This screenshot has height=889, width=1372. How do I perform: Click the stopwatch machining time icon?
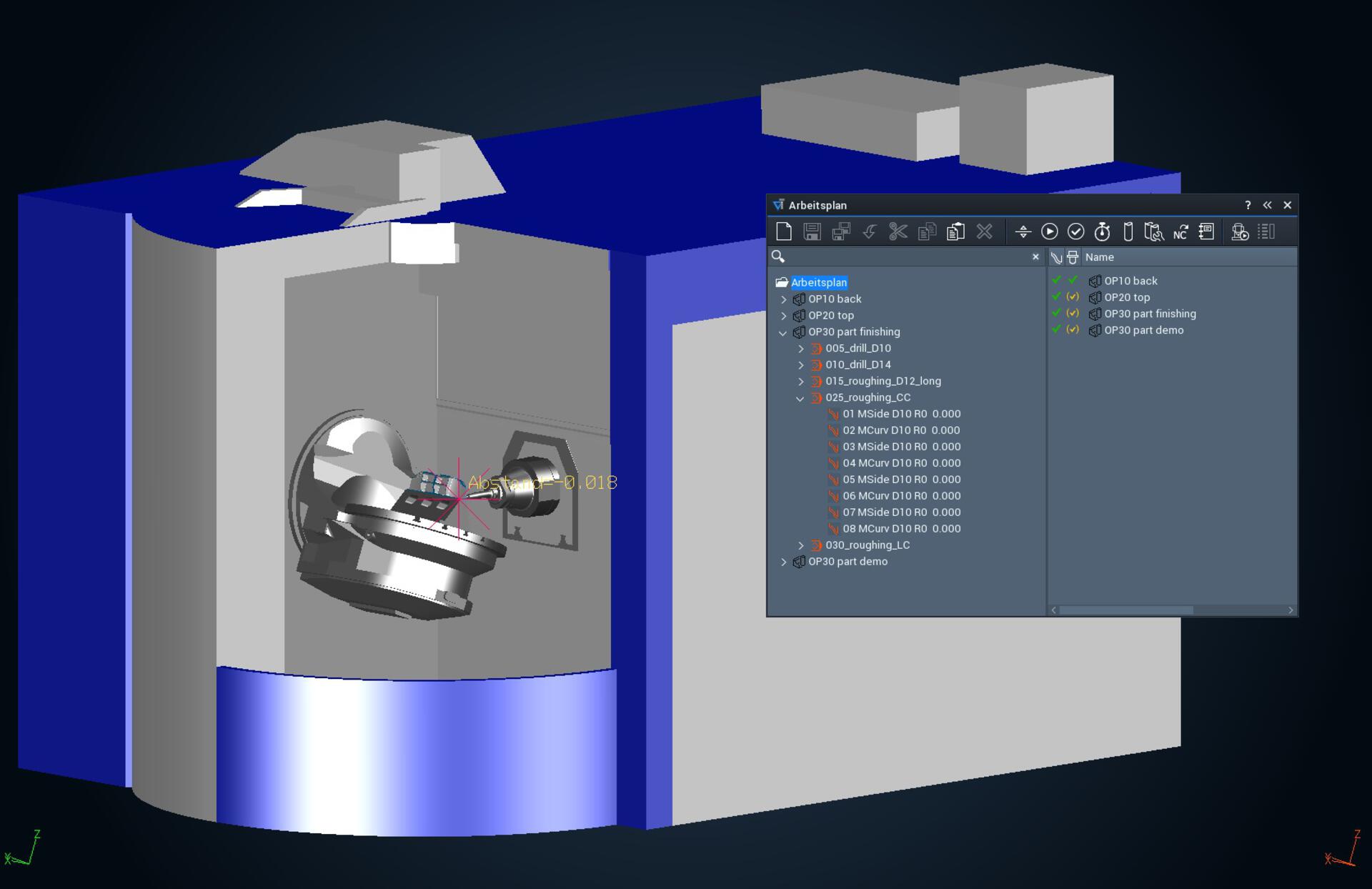coord(1102,232)
